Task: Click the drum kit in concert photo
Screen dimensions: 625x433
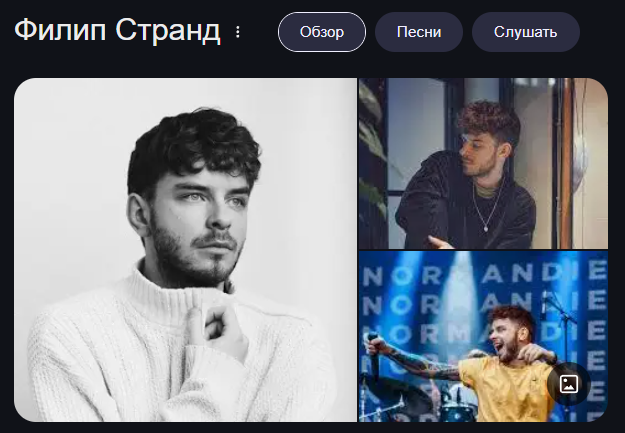Action: click(x=419, y=399)
